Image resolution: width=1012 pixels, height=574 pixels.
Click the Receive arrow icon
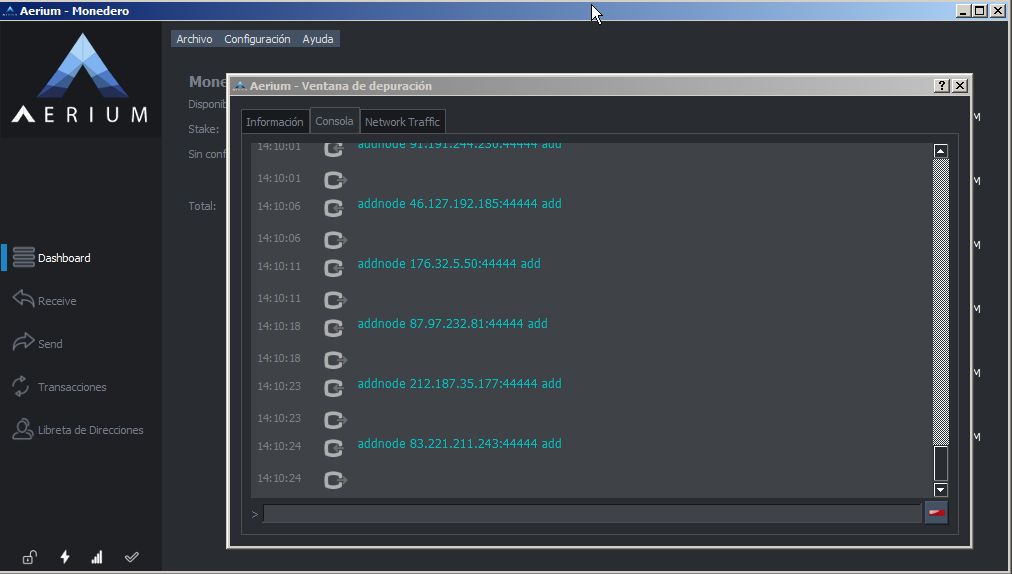pyautogui.click(x=23, y=298)
